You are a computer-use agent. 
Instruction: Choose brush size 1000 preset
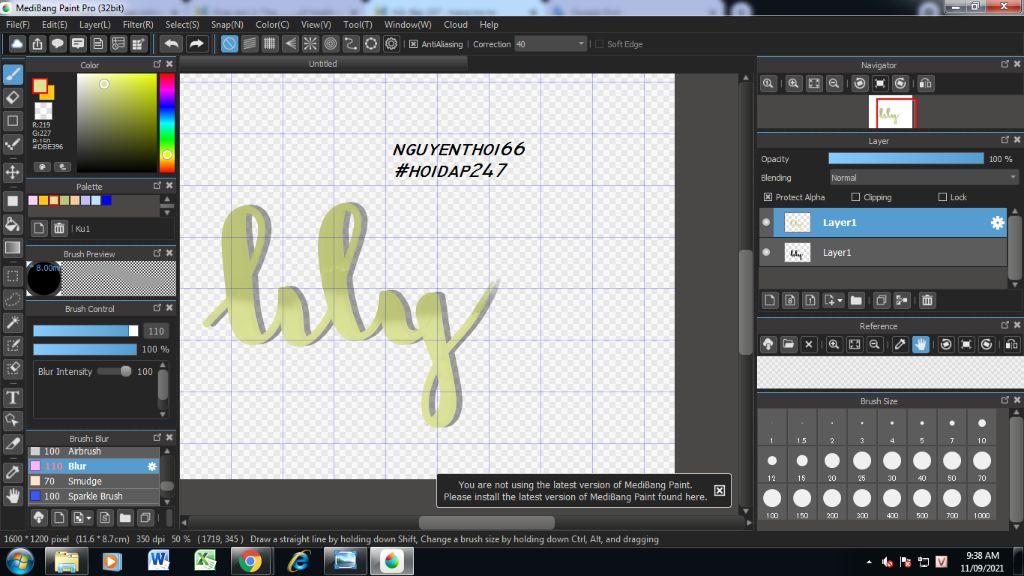click(x=982, y=502)
